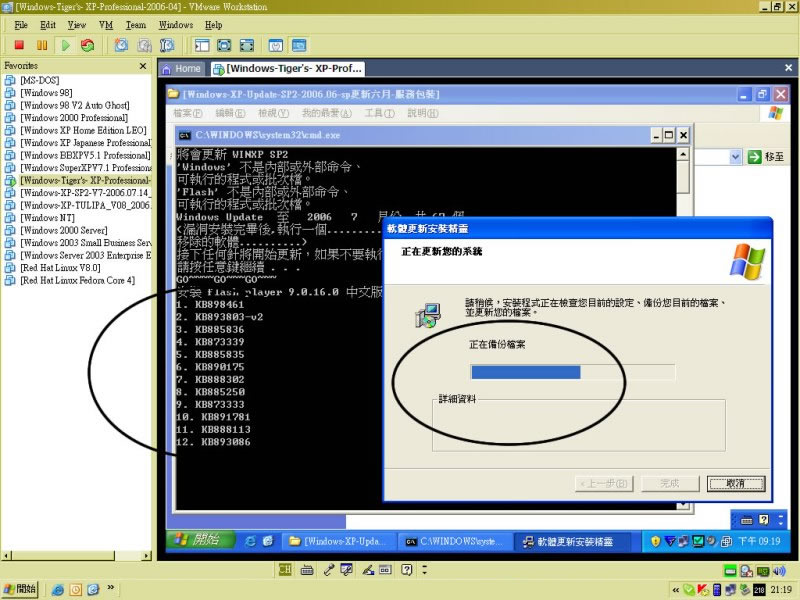This screenshot has height=600, width=800.
Task: Open the Team menu
Action: [136, 25]
